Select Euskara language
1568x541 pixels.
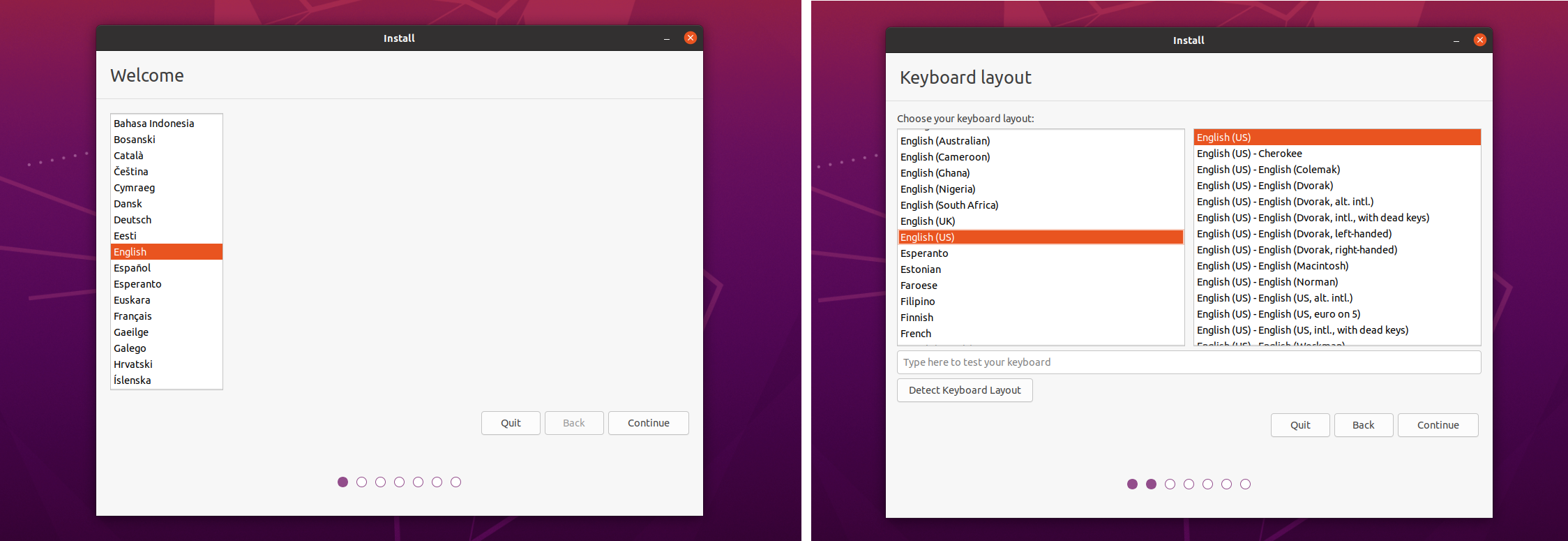[x=167, y=300]
